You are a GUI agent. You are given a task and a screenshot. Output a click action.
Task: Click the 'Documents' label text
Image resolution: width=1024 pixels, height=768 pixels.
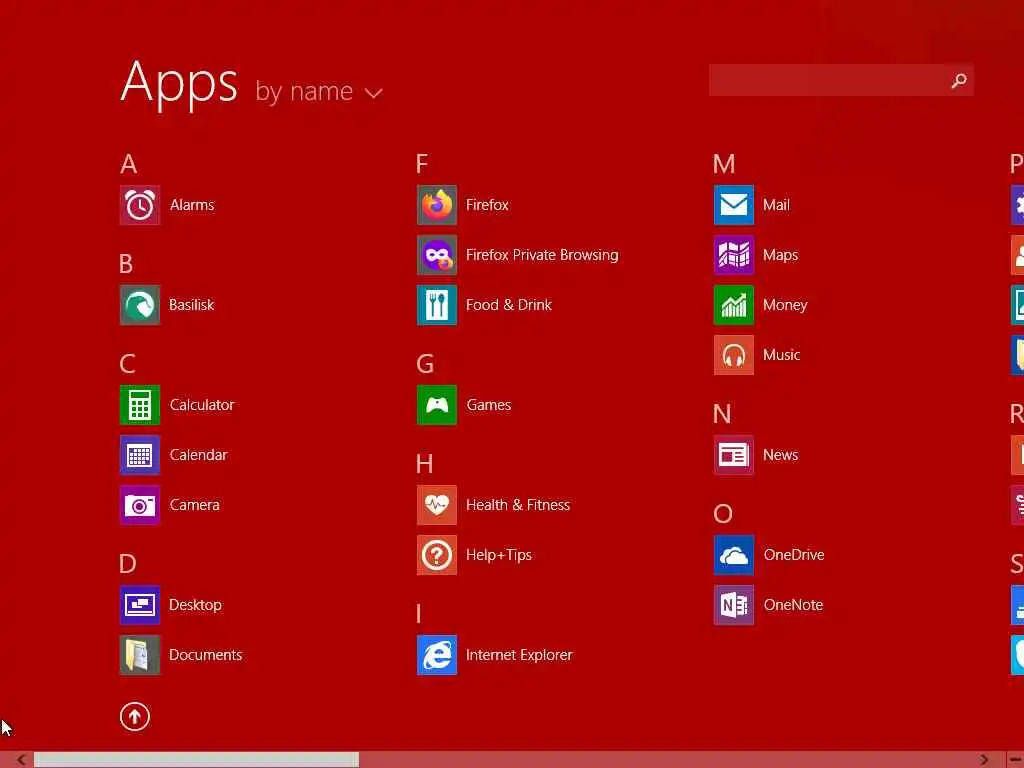click(206, 655)
